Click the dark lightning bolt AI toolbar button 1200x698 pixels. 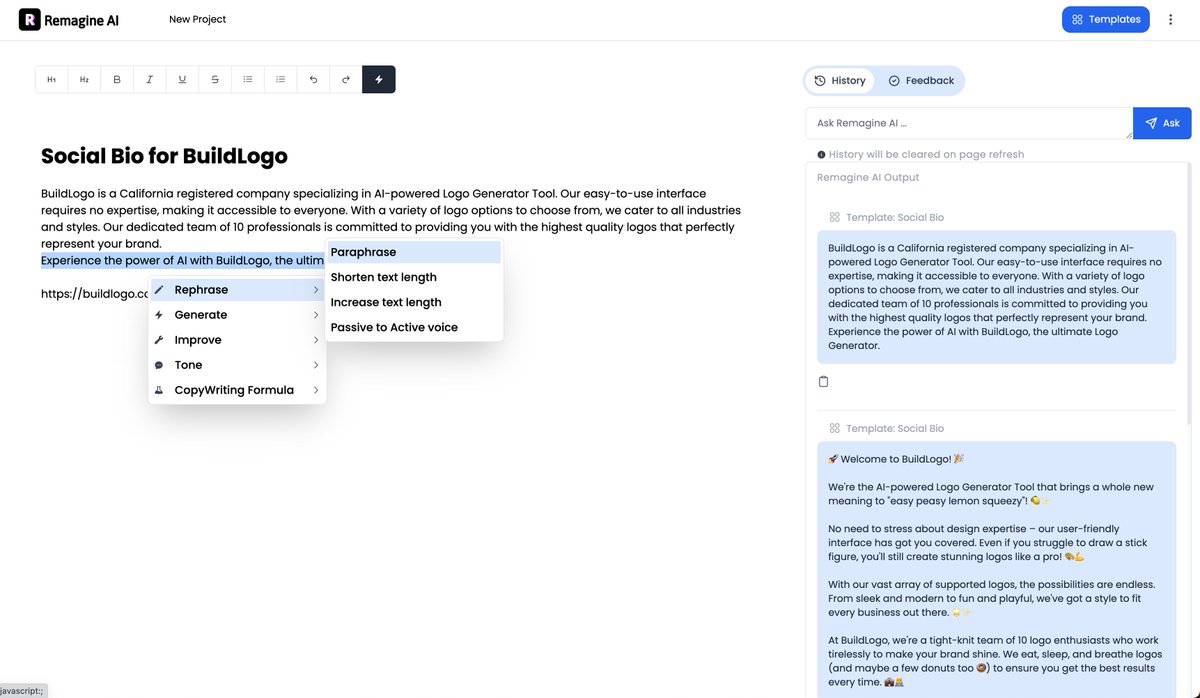pyautogui.click(x=379, y=80)
